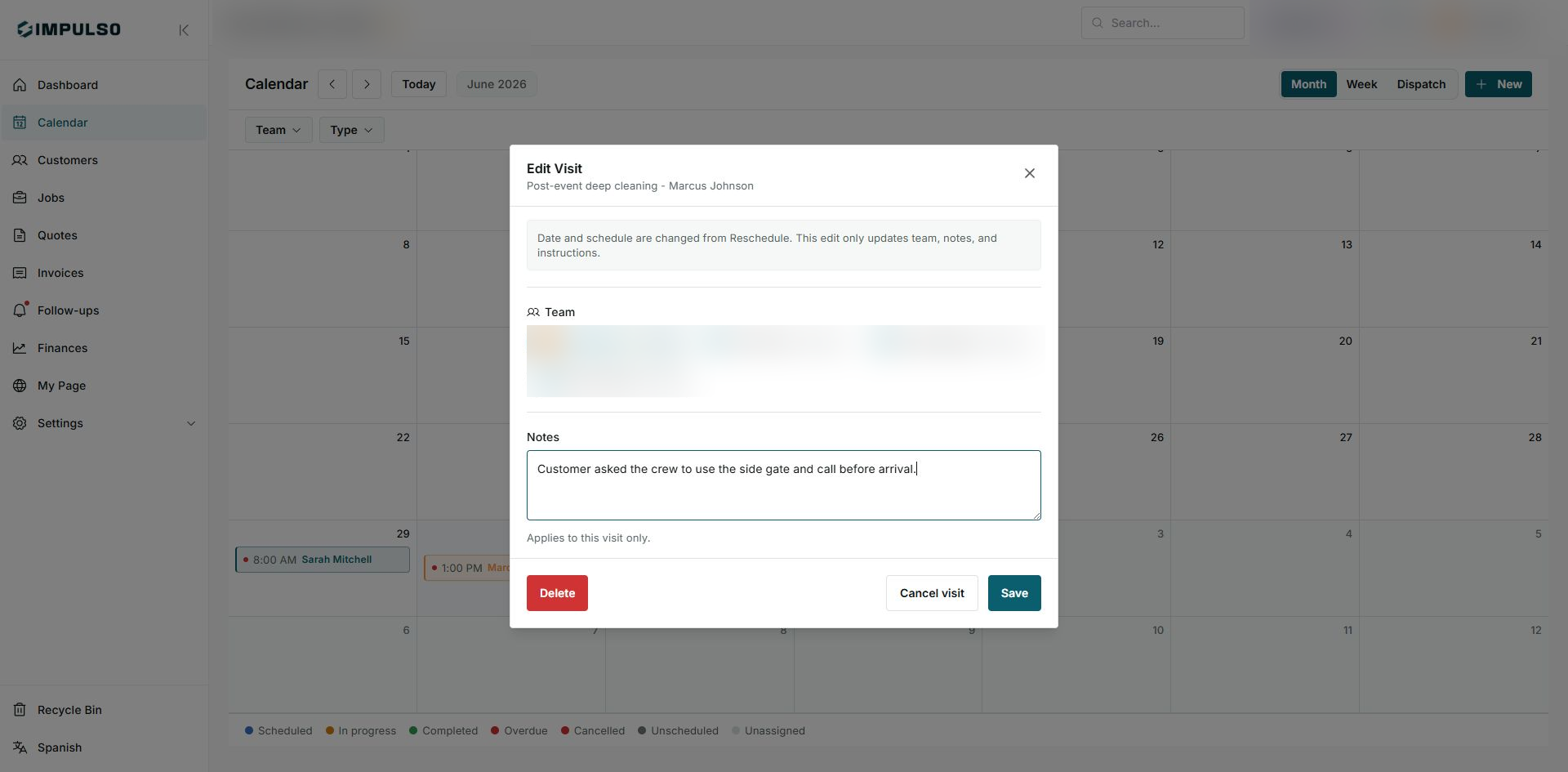This screenshot has width=1568, height=772.
Task: Open Customers page
Action: 104,160
